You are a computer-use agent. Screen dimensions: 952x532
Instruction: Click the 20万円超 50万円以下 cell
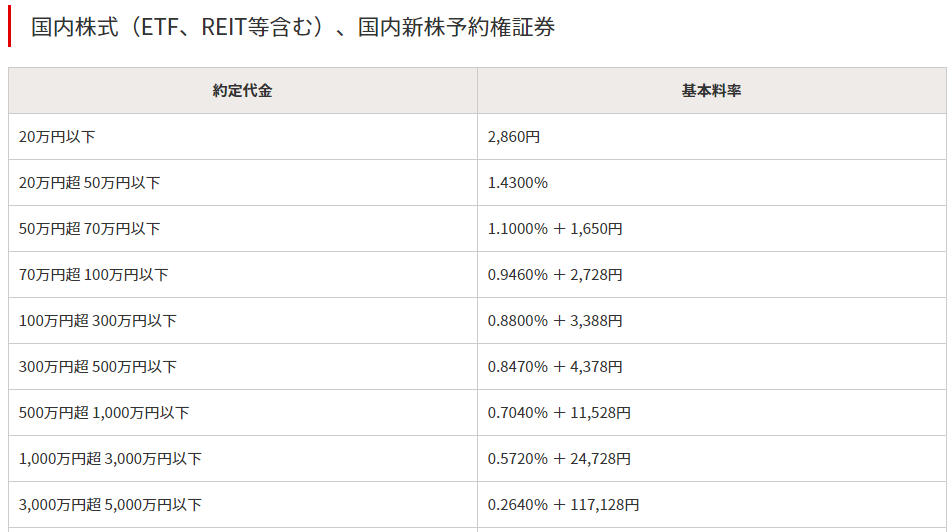point(243,183)
